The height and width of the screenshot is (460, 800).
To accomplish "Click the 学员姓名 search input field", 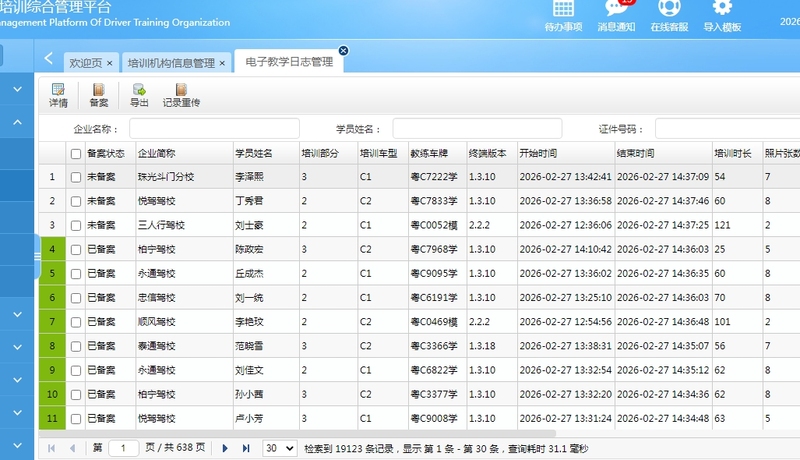I will coord(477,129).
